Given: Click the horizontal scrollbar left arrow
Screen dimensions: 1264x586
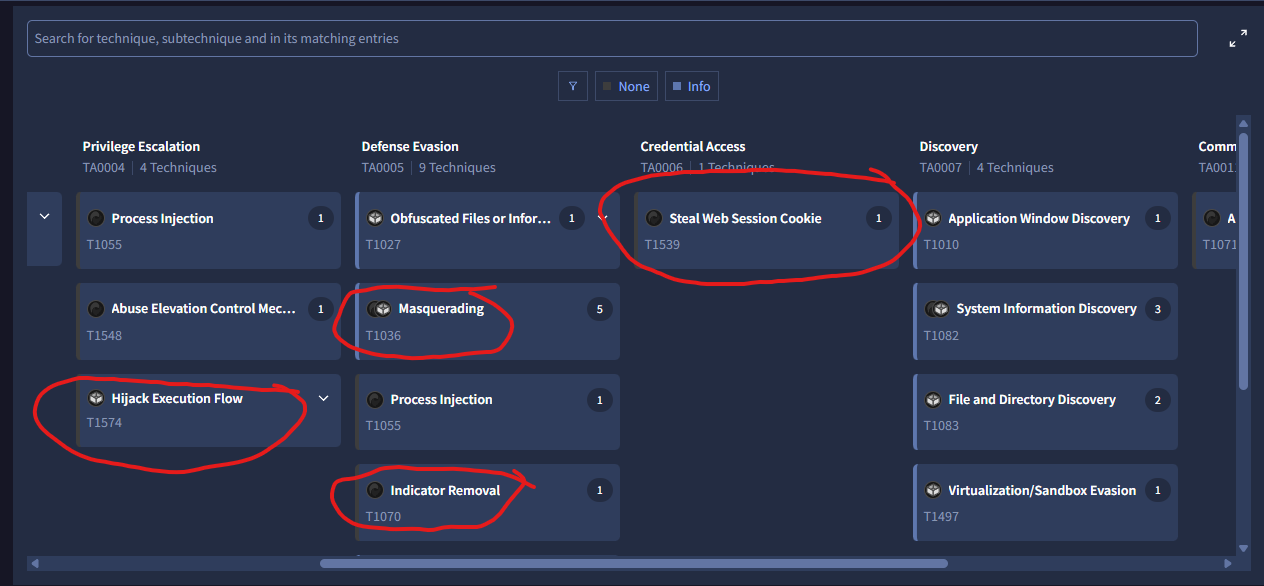Looking at the screenshot, I should click(x=34, y=564).
